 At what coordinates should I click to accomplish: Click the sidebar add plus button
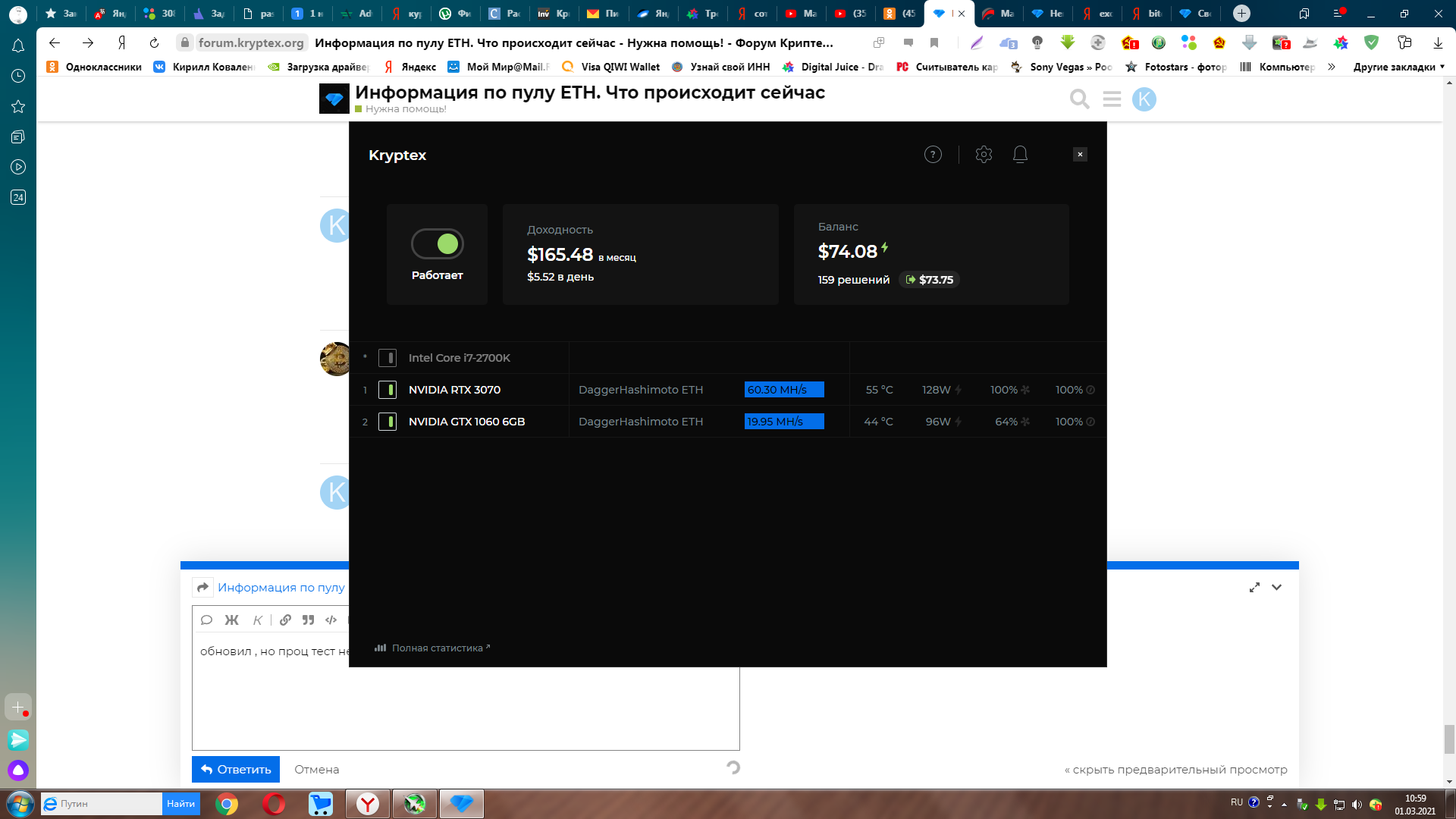pyautogui.click(x=18, y=707)
